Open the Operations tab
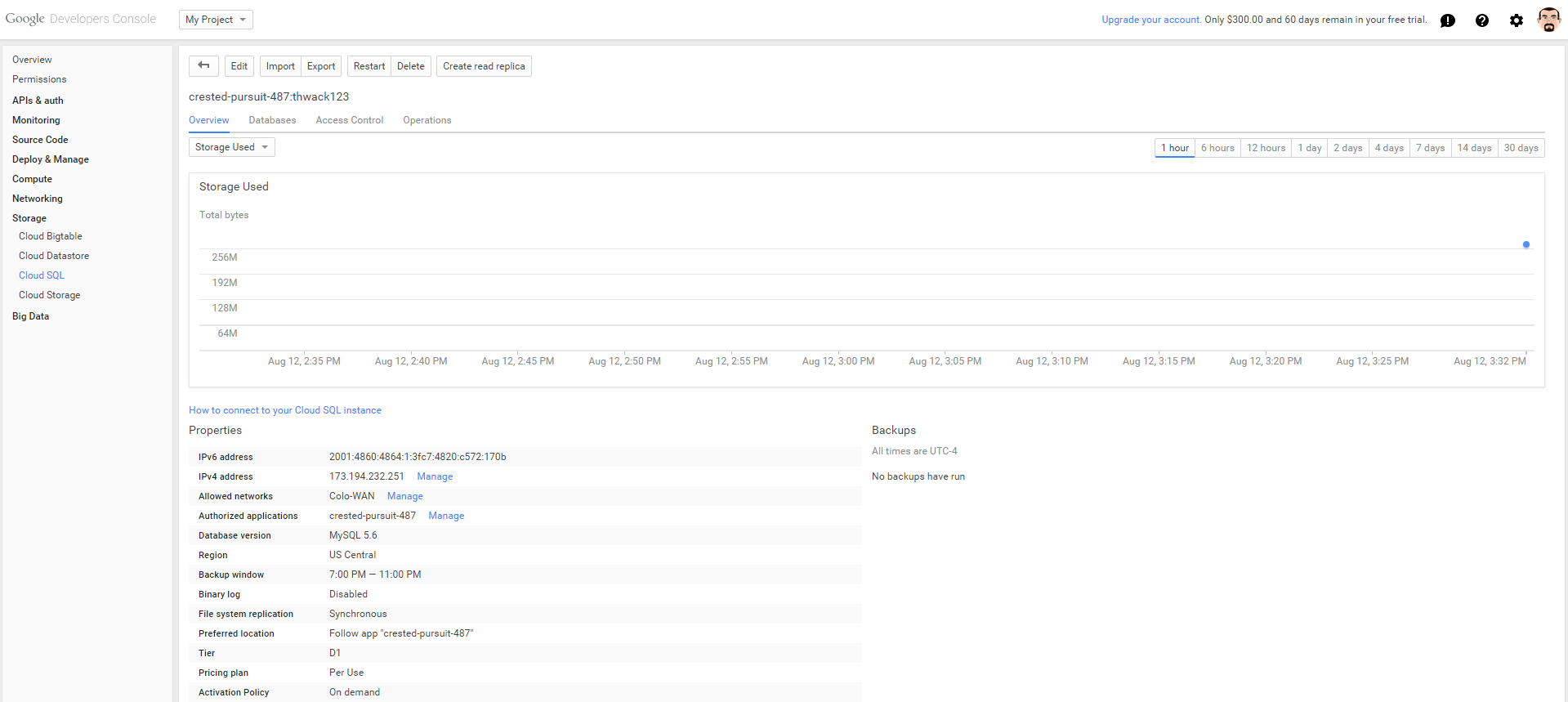 (427, 120)
